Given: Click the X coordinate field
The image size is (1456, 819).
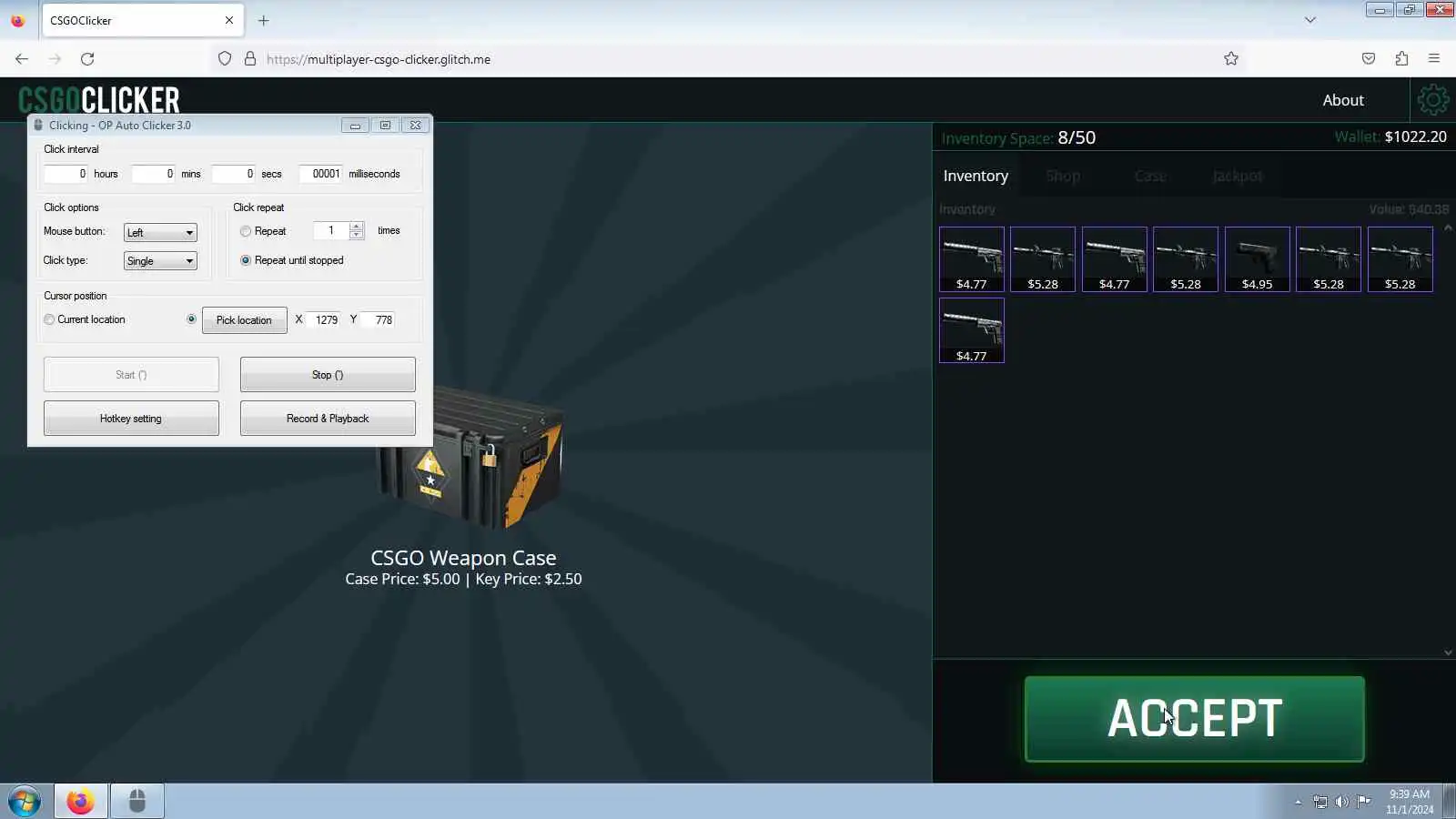Looking at the screenshot, I should (x=324, y=320).
